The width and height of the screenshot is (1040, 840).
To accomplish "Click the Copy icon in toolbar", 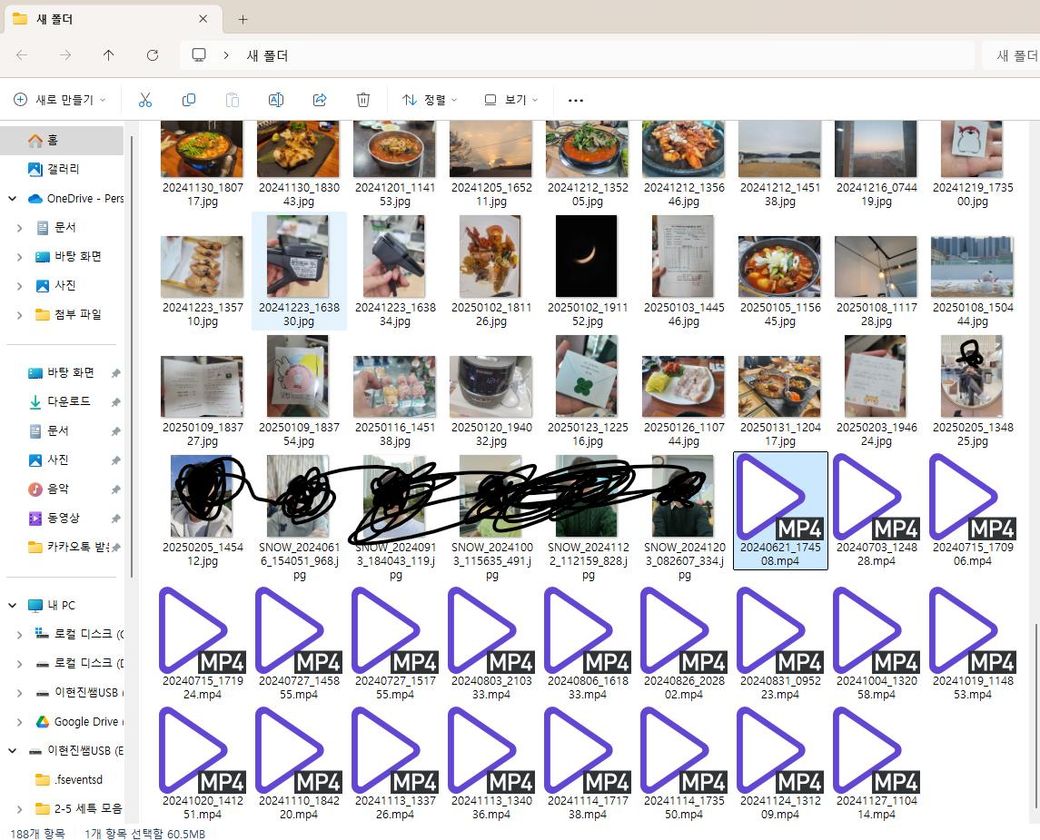I will [x=189, y=100].
